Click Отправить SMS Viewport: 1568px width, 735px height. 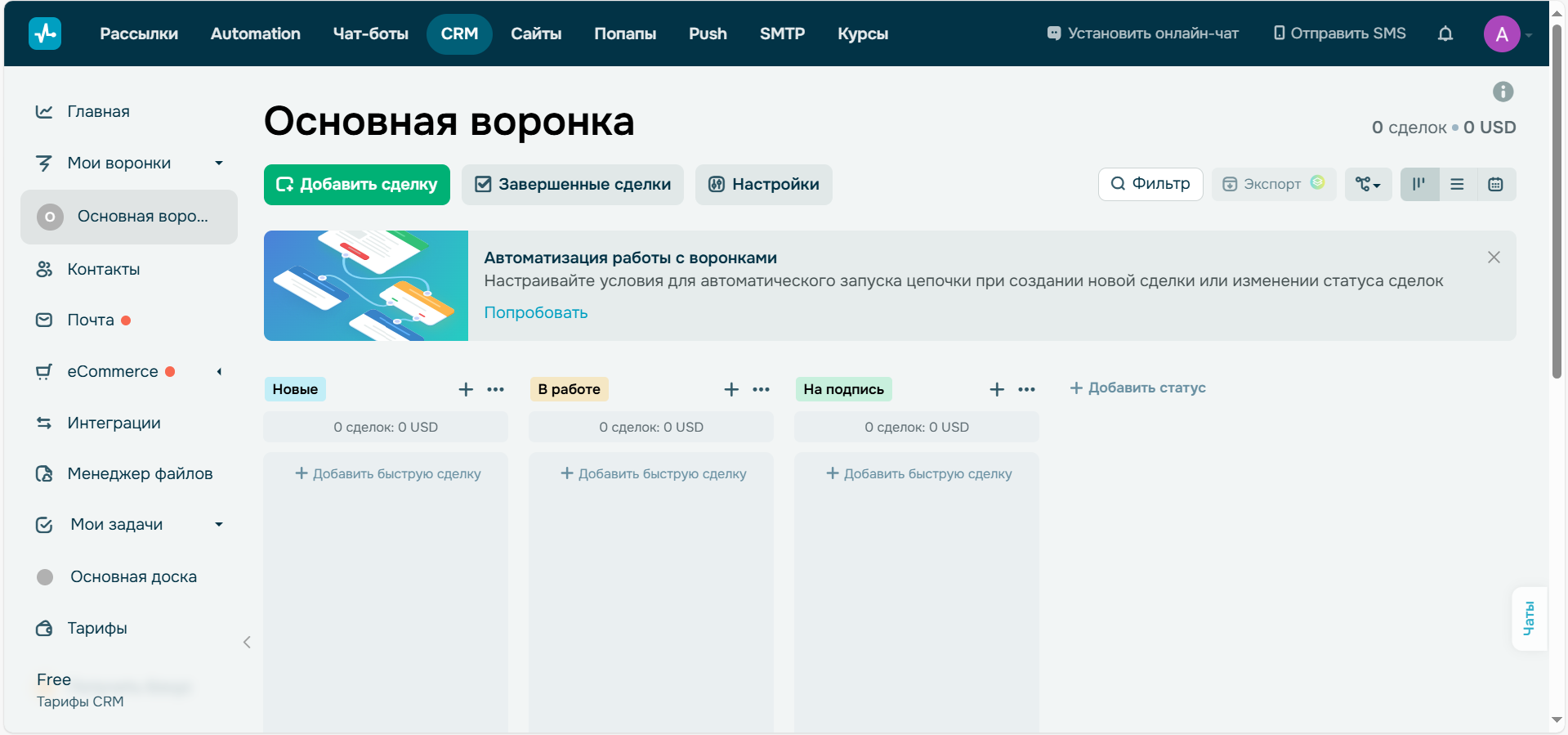click(x=1340, y=34)
